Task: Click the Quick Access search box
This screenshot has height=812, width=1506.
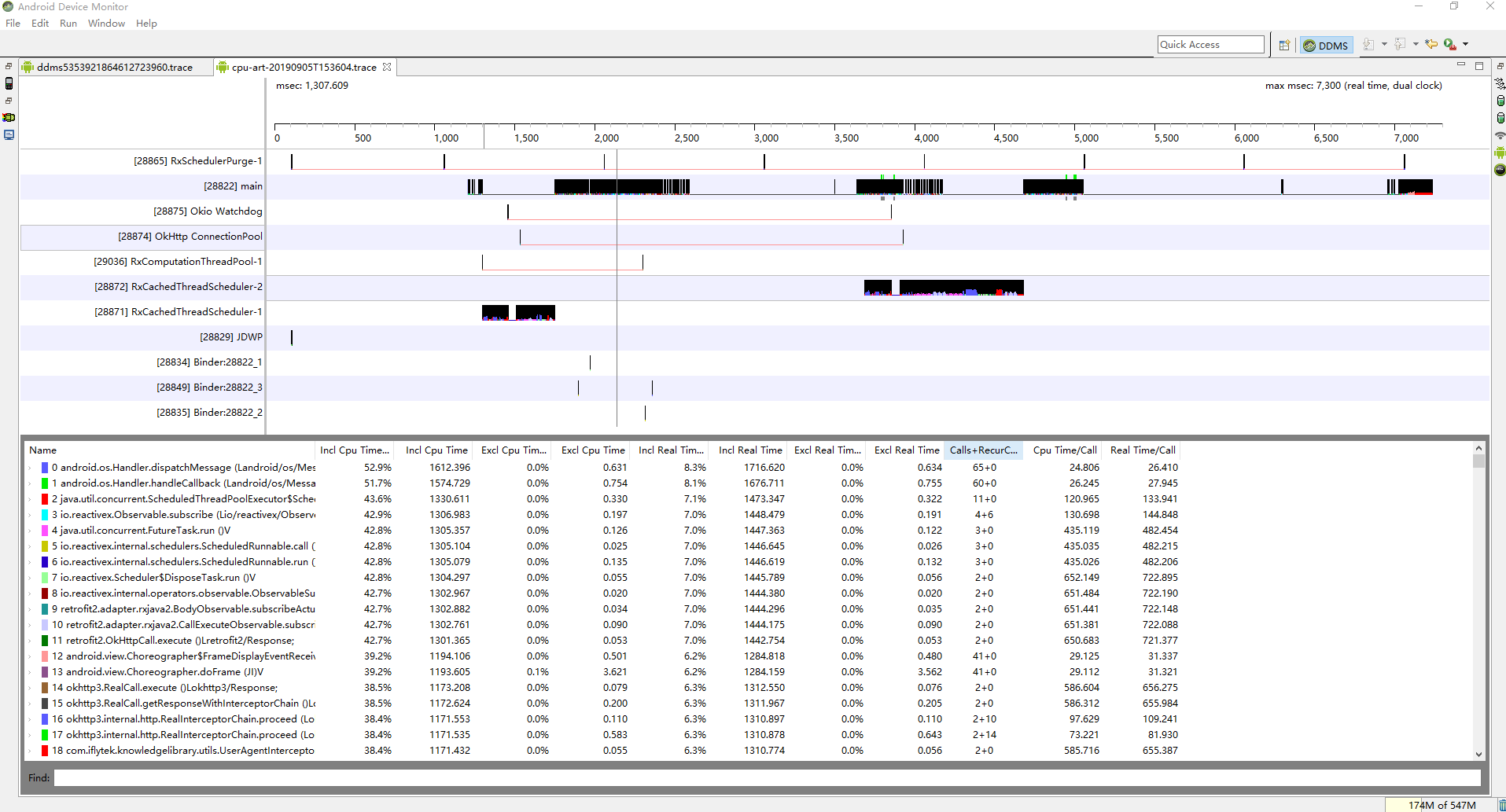Action: [1210, 45]
